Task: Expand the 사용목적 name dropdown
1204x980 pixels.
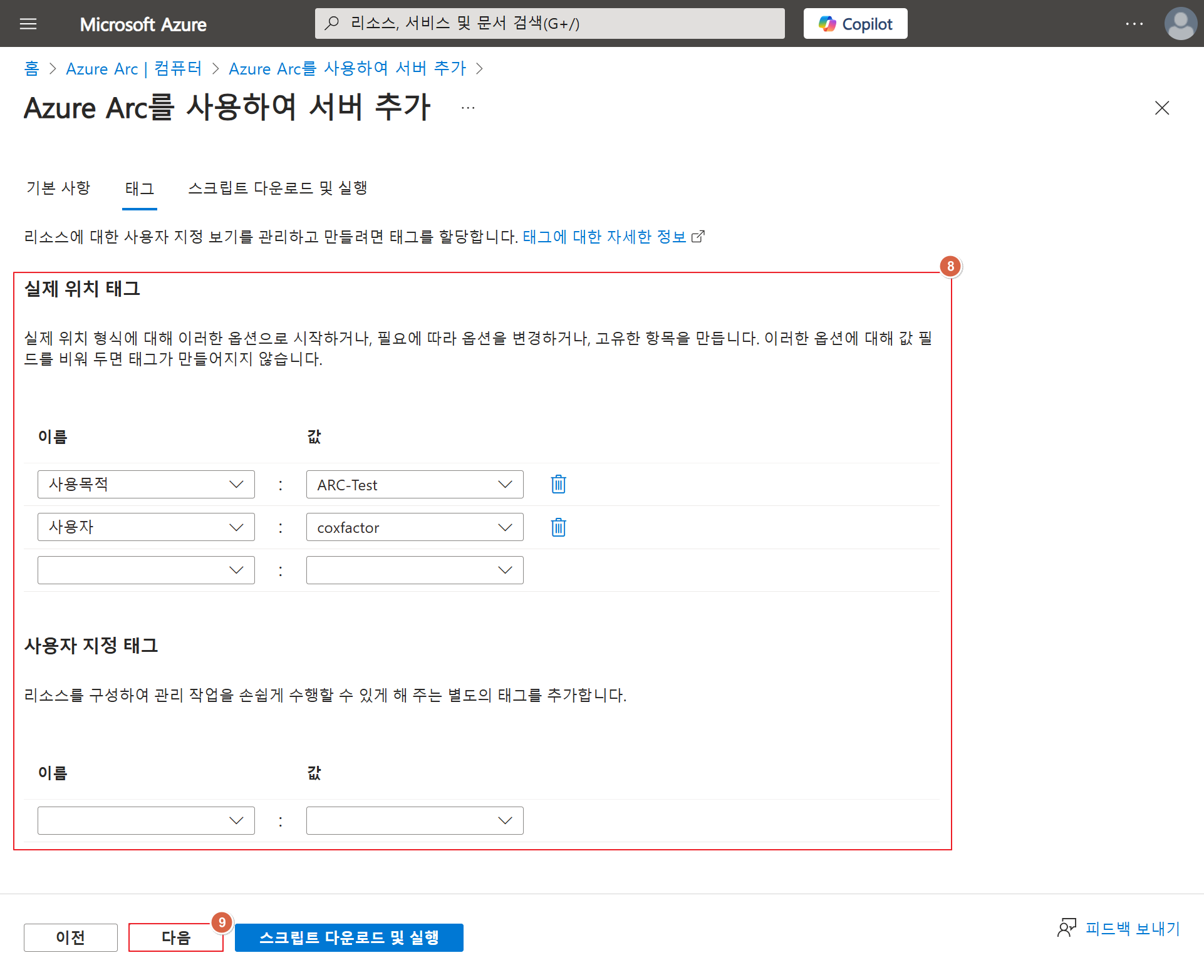Action: coord(236,484)
